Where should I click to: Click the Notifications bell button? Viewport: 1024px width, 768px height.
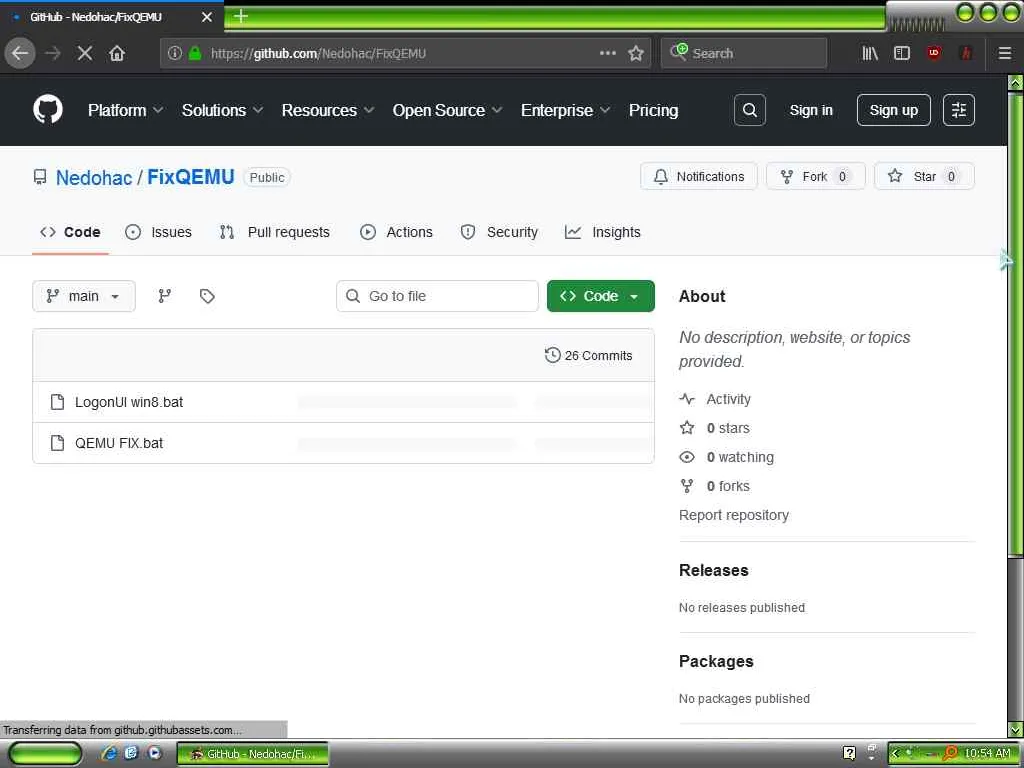699,176
